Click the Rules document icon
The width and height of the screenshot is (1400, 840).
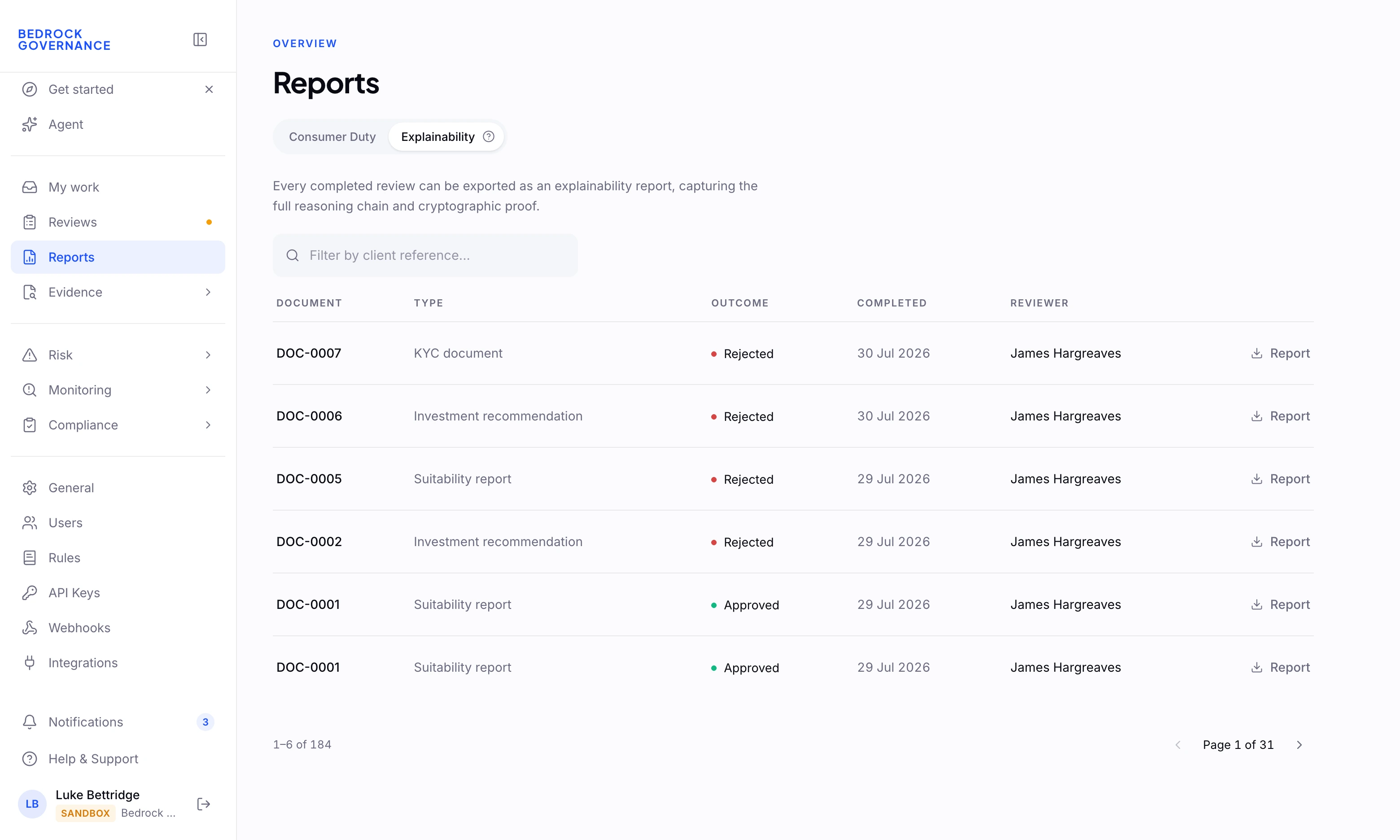pyautogui.click(x=30, y=559)
